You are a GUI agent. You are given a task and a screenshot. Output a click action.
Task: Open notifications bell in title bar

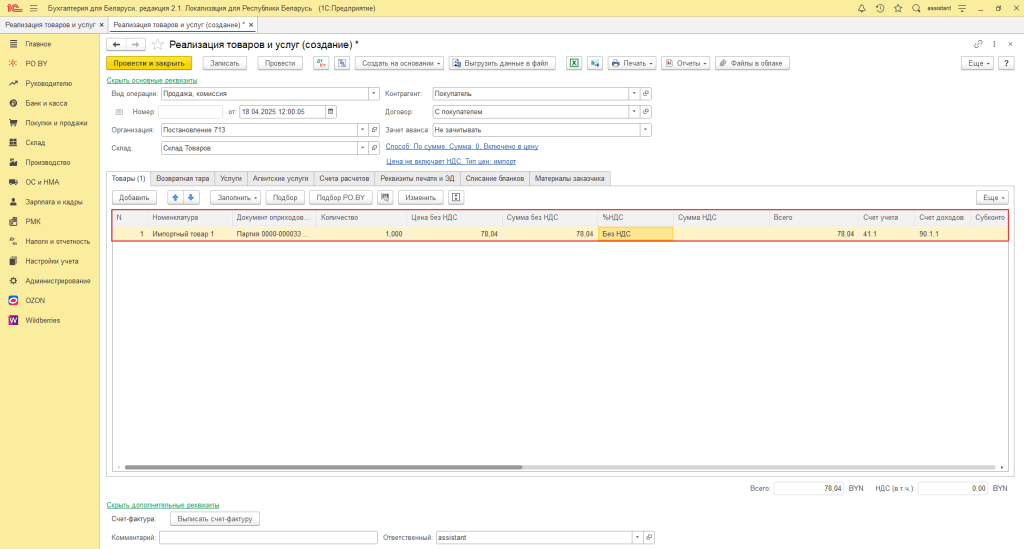(861, 8)
